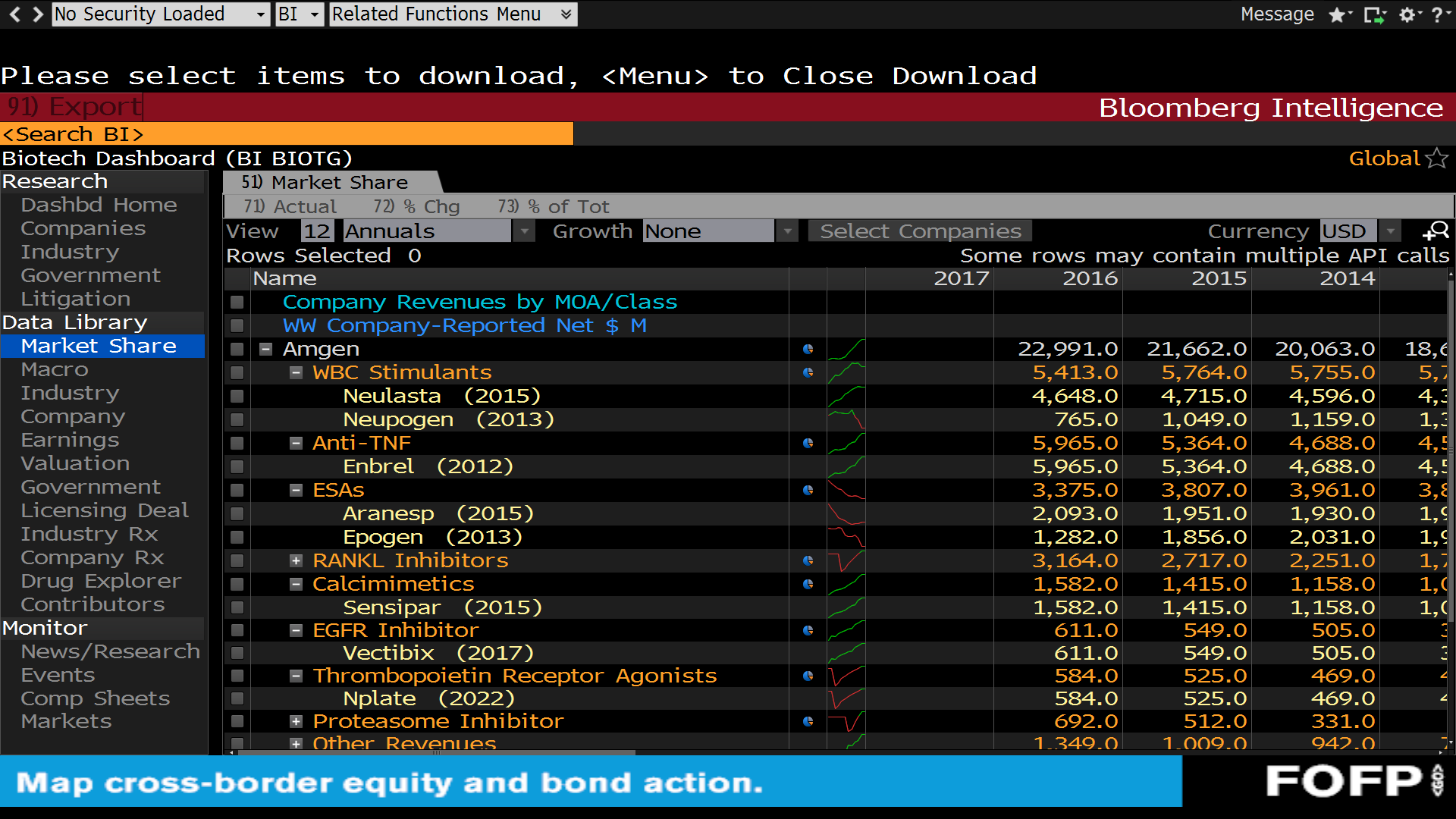Open Related Functions Menu
Viewport: 1456px width, 819px height.
click(453, 14)
